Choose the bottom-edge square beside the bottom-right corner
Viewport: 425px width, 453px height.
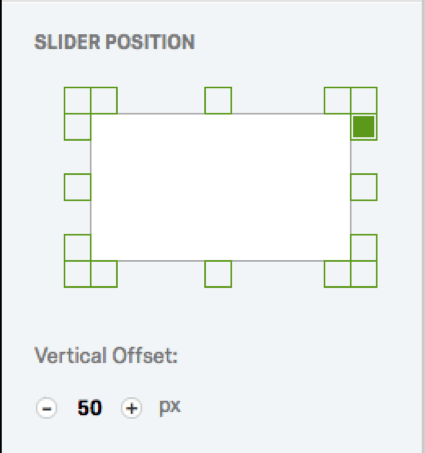(337, 274)
